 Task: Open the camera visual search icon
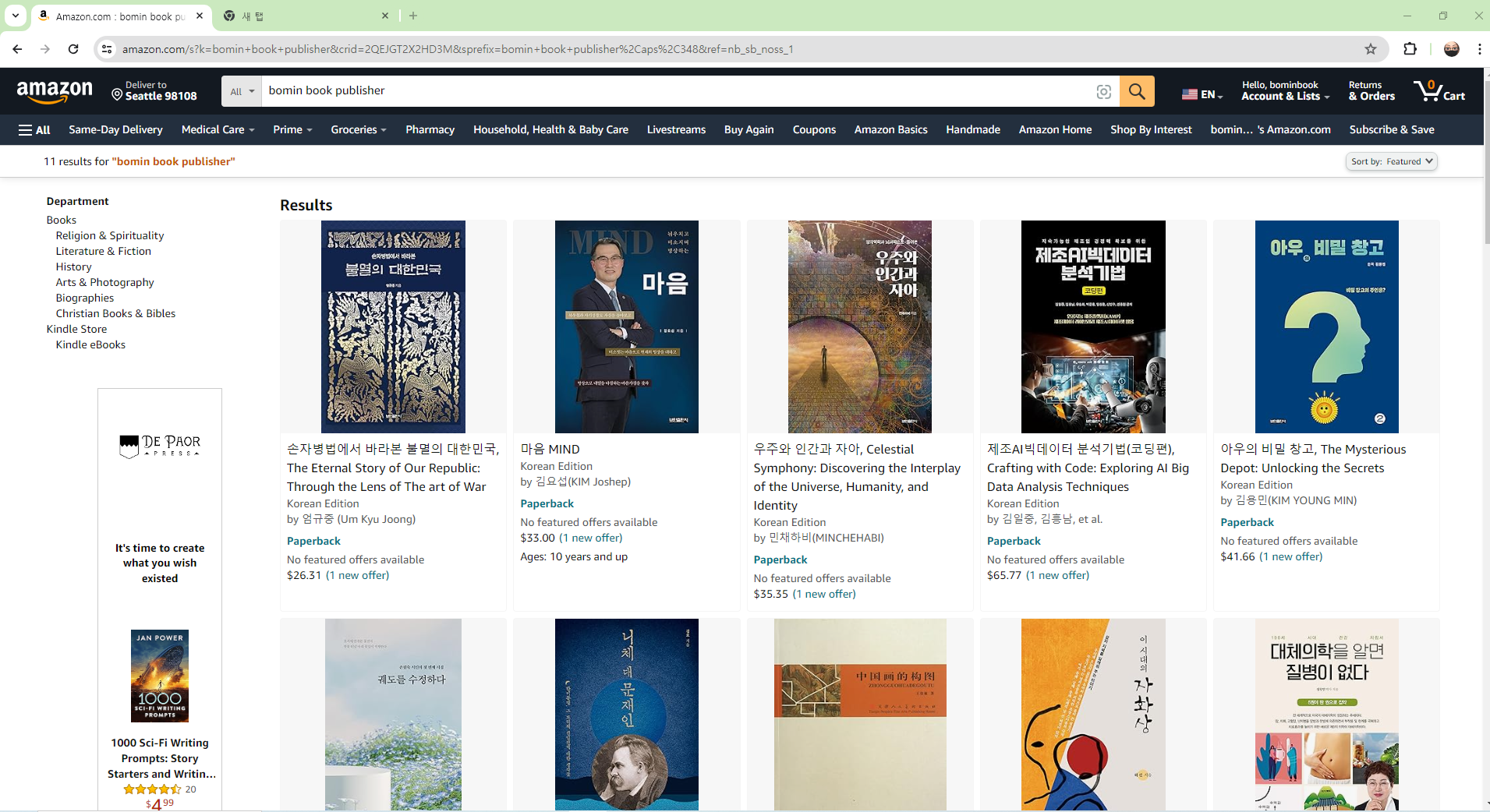pyautogui.click(x=1103, y=92)
